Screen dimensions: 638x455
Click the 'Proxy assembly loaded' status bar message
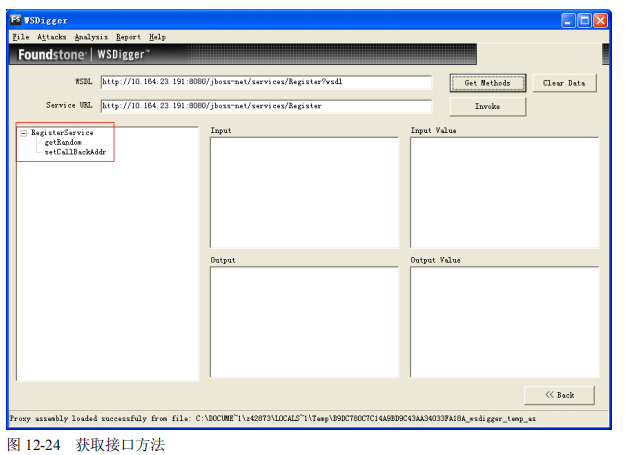click(x=273, y=418)
